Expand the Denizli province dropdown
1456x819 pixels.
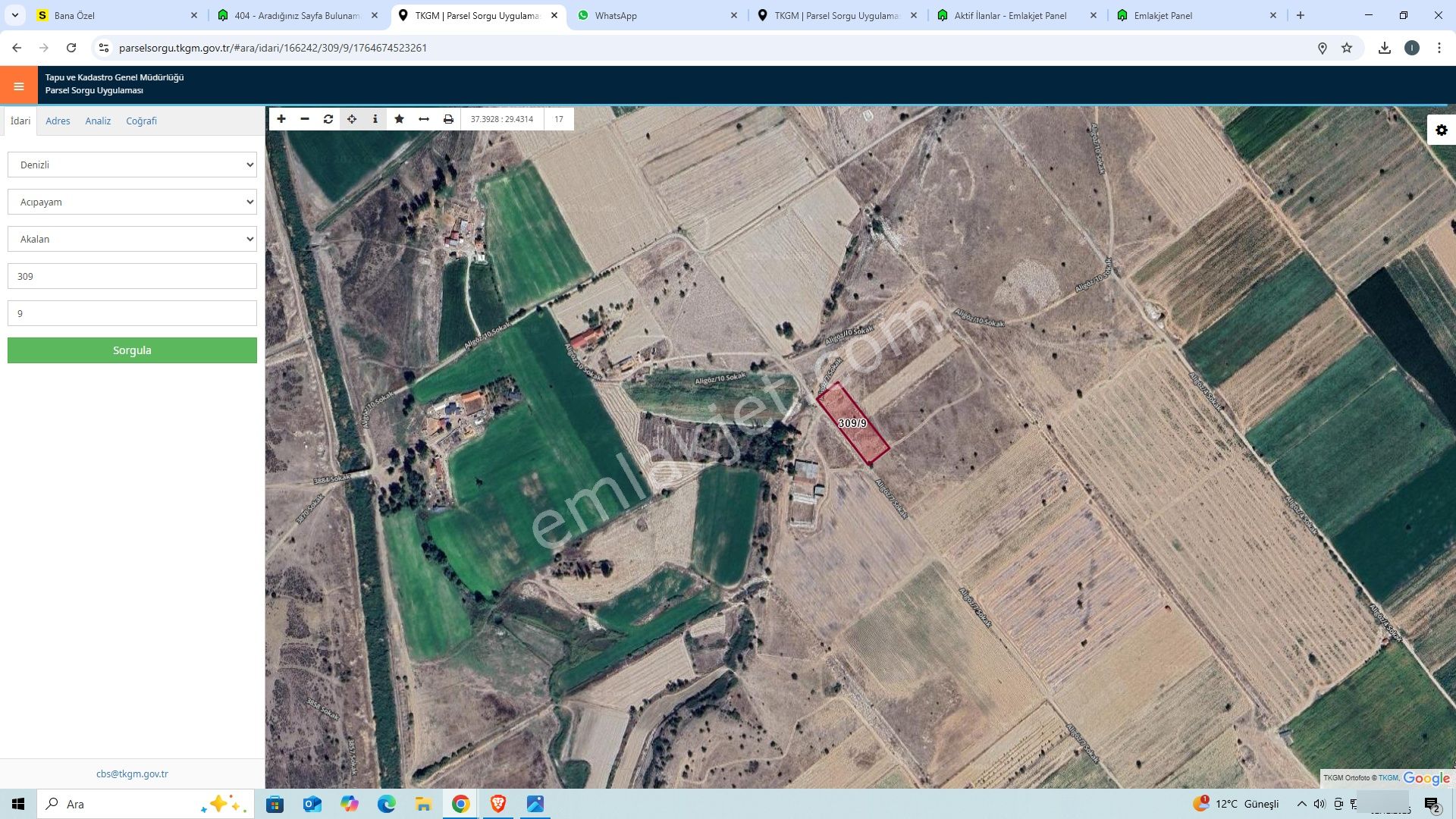point(132,165)
